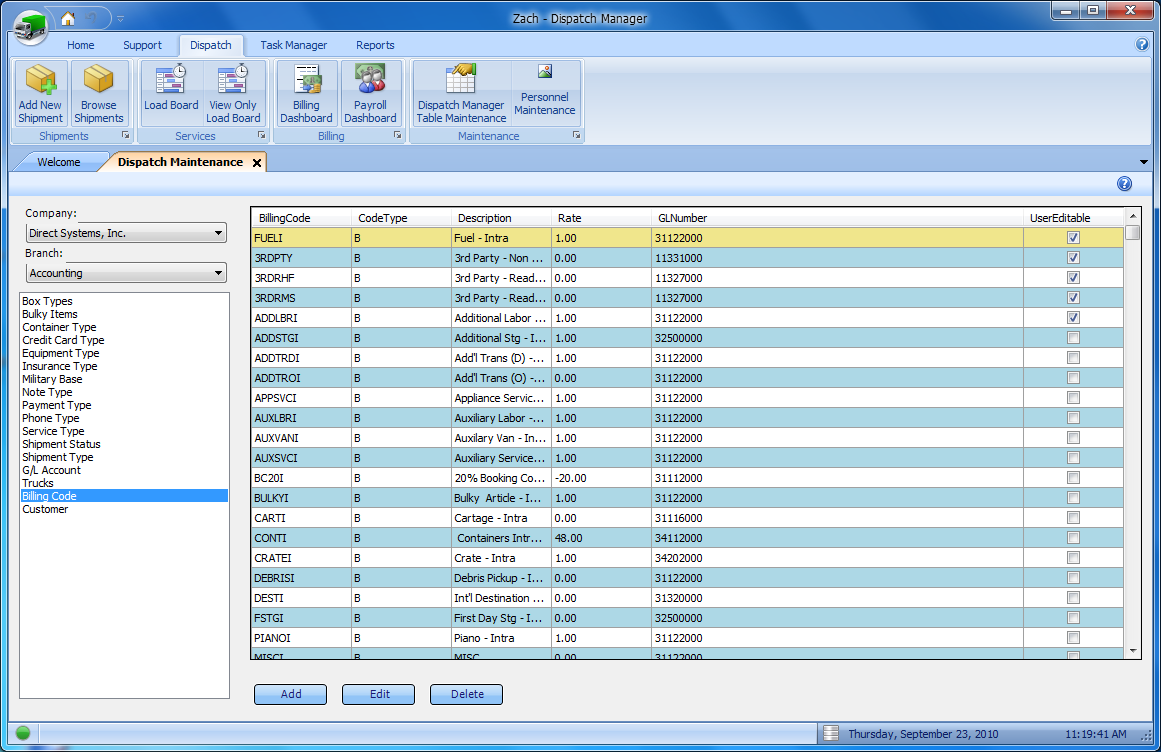
Task: Launch the Billing Dashboard
Action: [x=306, y=93]
